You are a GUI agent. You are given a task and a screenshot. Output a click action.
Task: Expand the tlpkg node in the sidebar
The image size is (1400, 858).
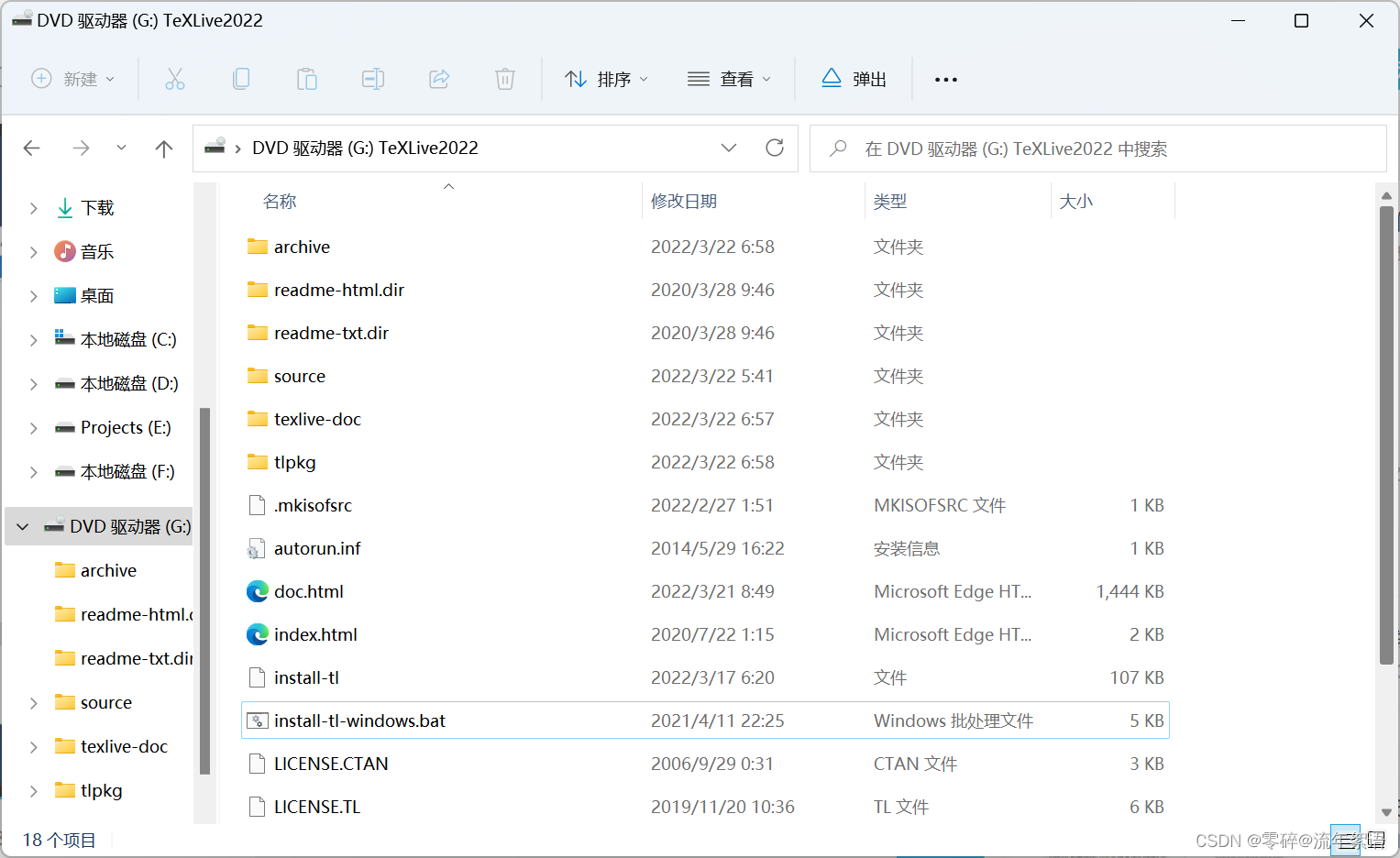33,790
